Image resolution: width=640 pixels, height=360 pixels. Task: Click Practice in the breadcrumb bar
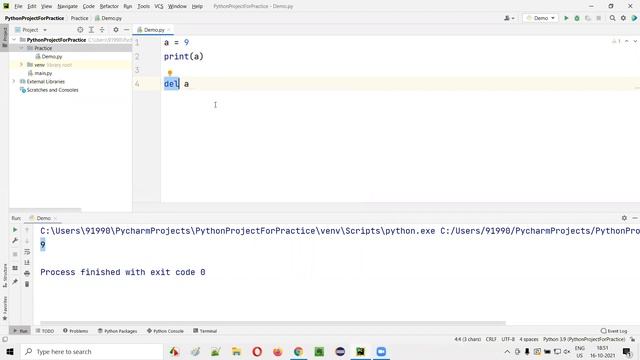coord(79,18)
